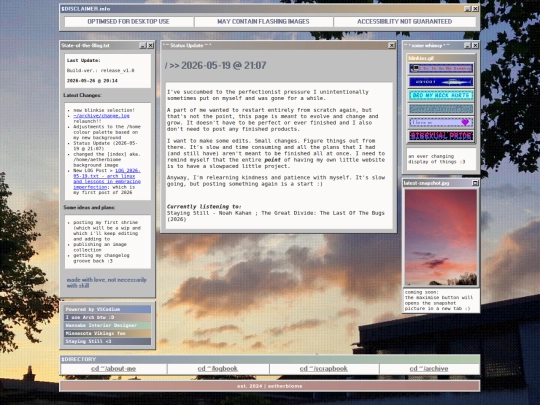
Task: Click the Wannabe Interior Designer badge
Action: click(x=107, y=325)
